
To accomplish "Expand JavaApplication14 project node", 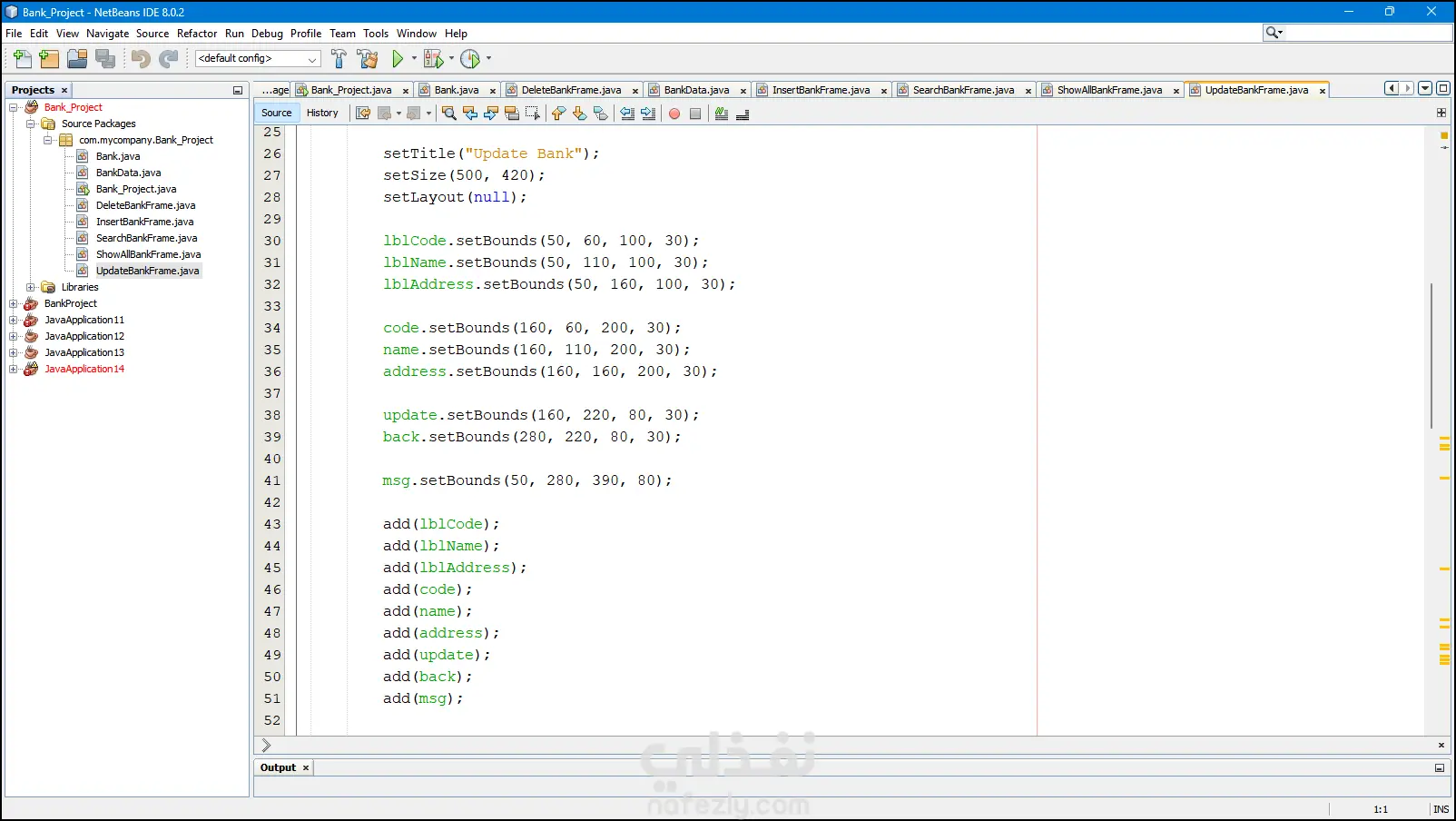I will 14,369.
